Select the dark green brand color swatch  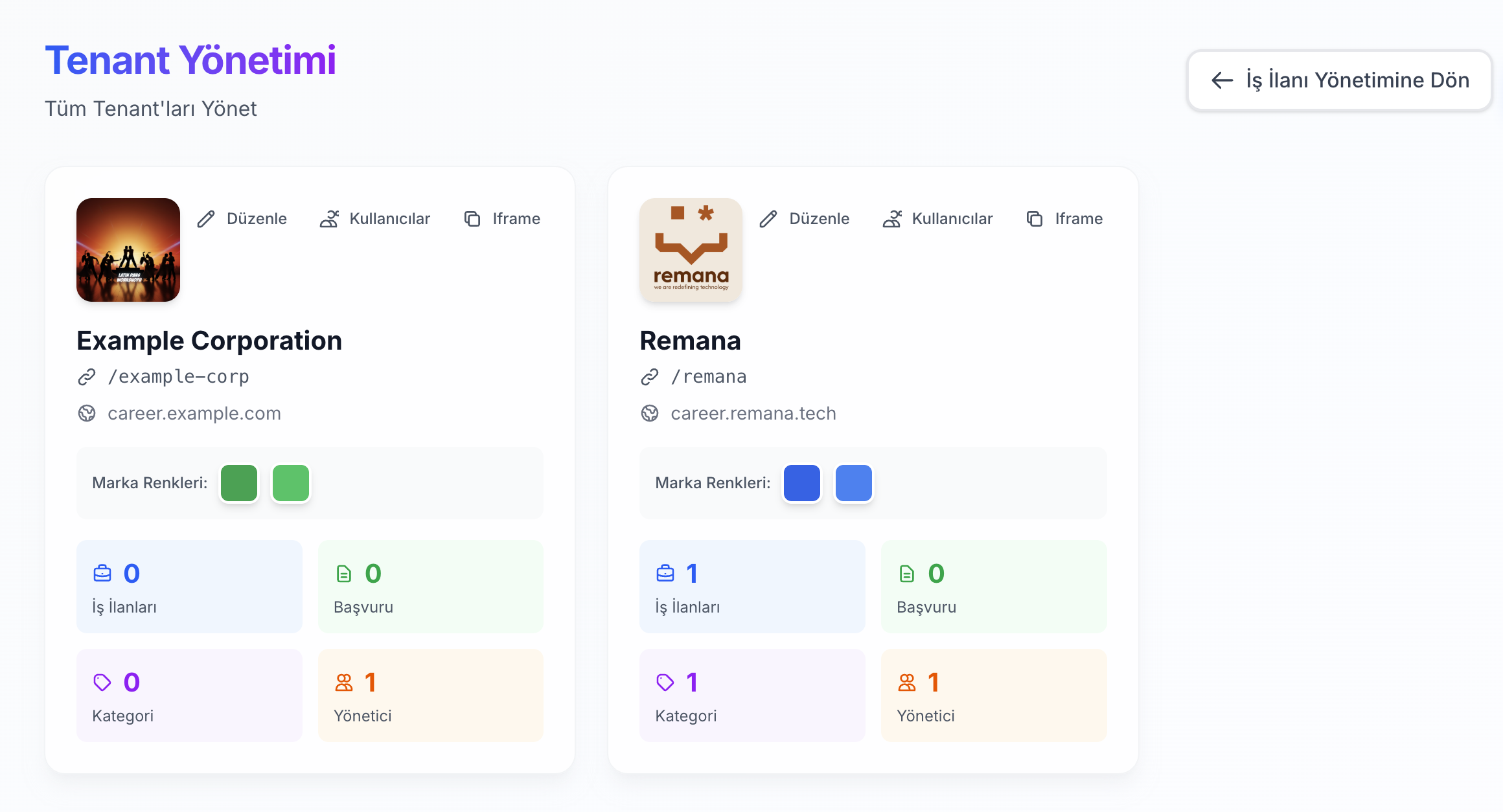(x=239, y=483)
